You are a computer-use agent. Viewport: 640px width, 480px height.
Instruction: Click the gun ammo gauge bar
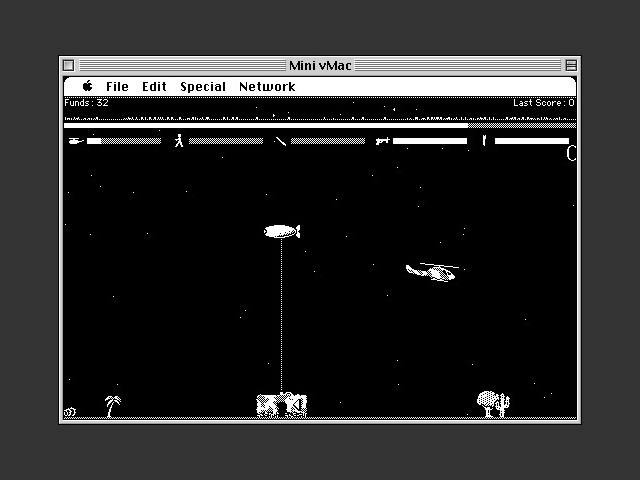430,141
